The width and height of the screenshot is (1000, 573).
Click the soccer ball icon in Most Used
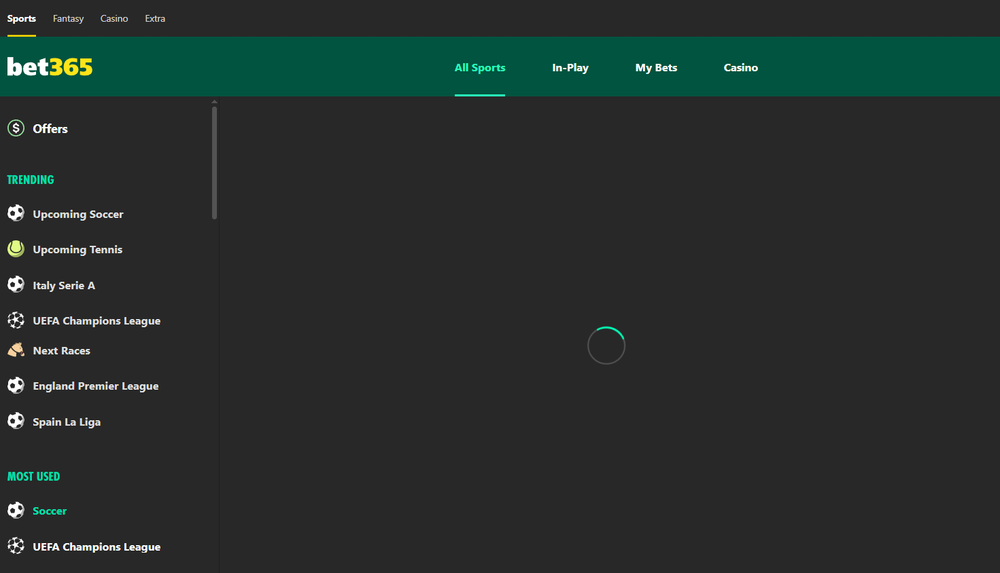click(16, 510)
